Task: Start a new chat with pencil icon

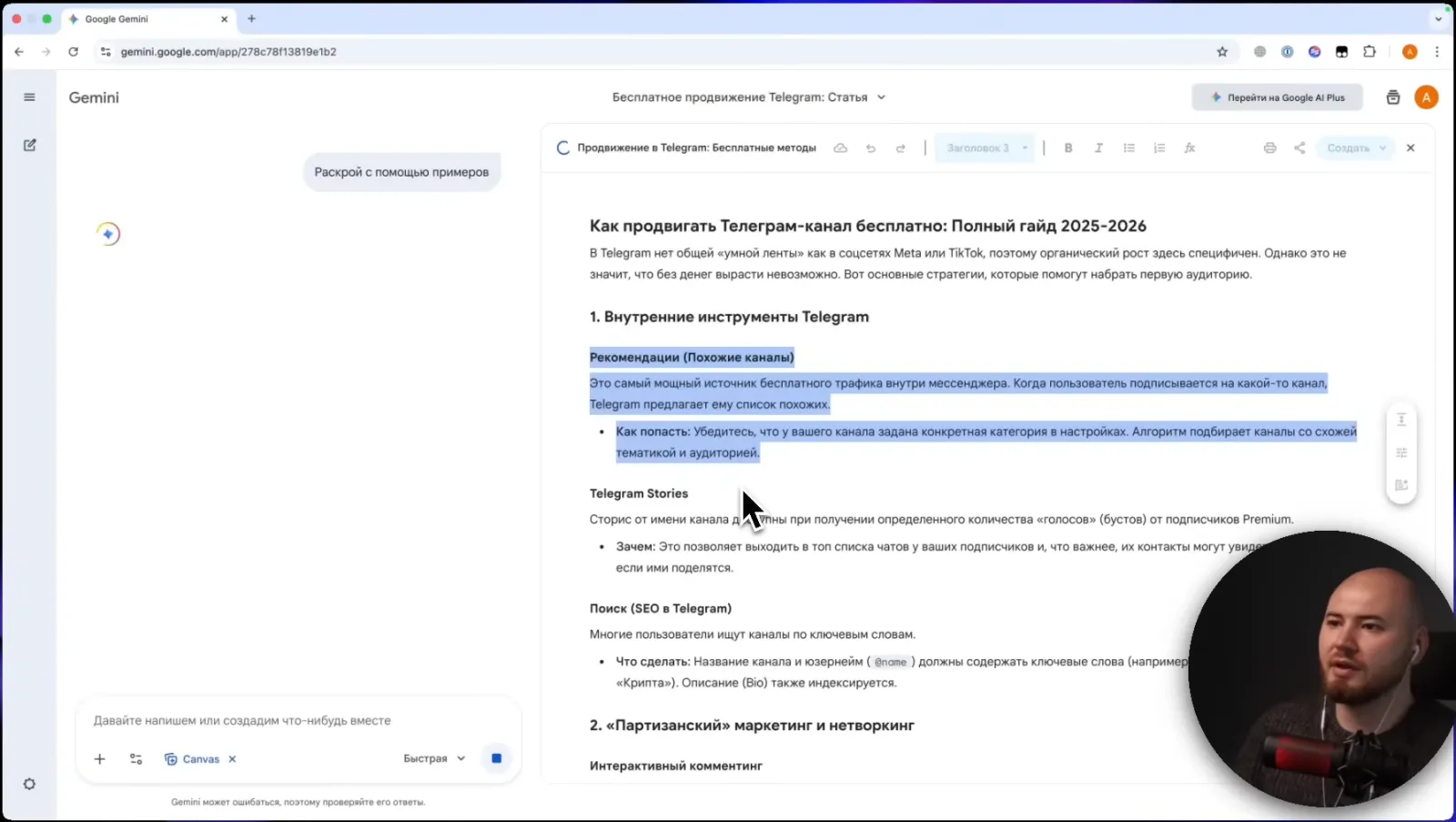Action: [29, 145]
